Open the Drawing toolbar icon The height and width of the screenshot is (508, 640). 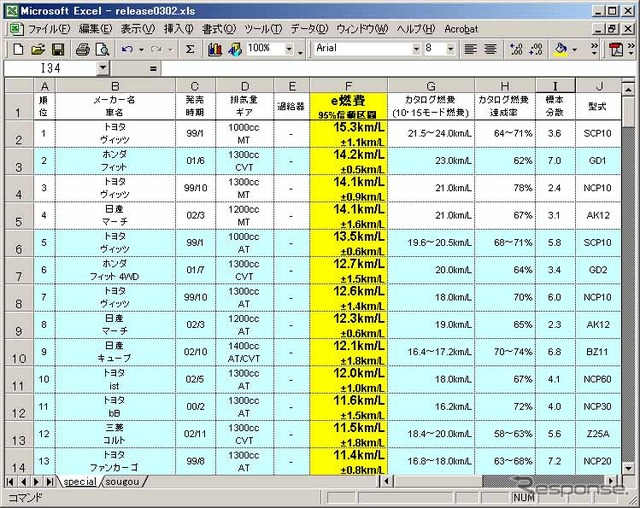235,49
